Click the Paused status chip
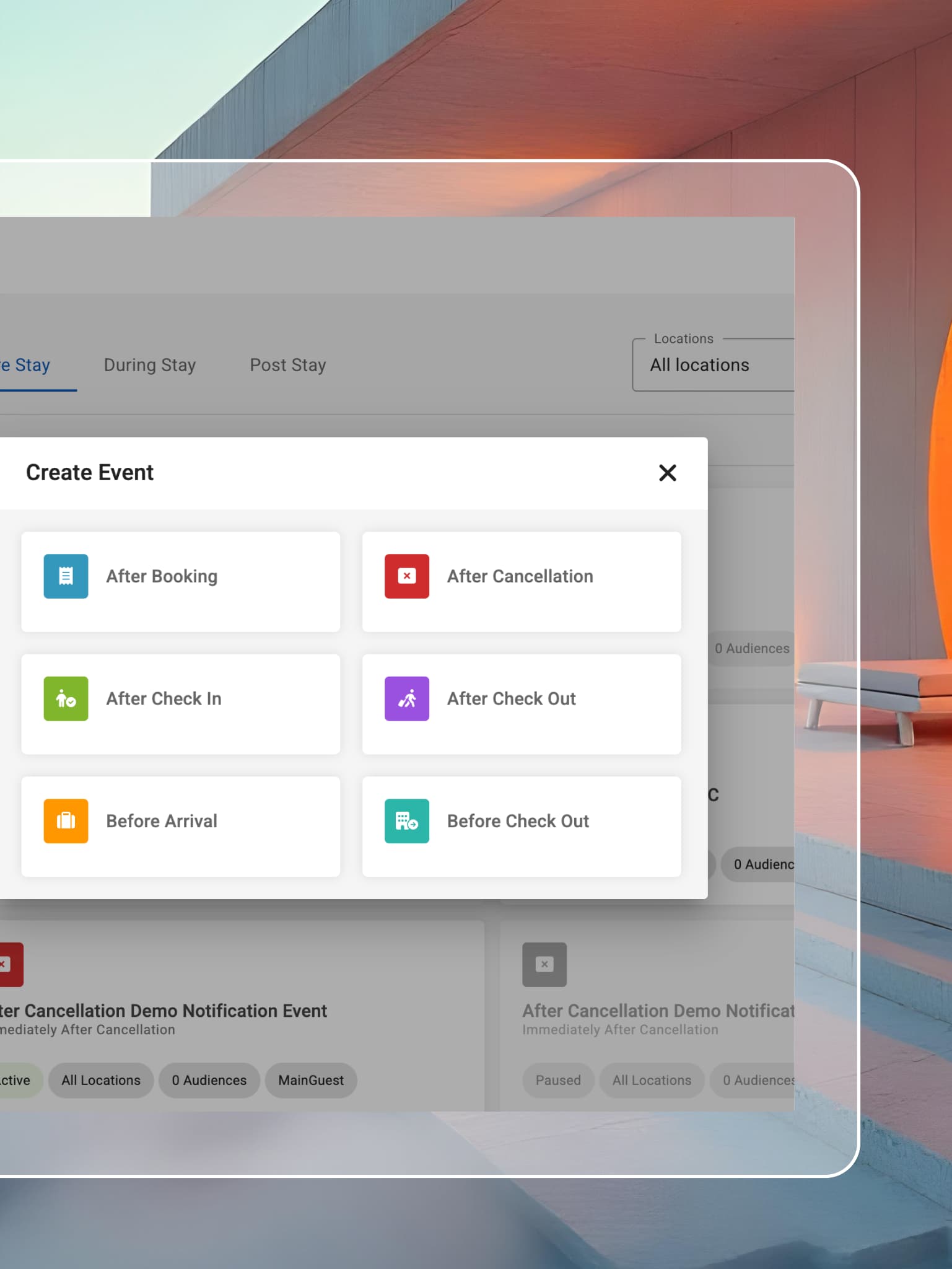The height and width of the screenshot is (1269, 952). coord(558,1080)
